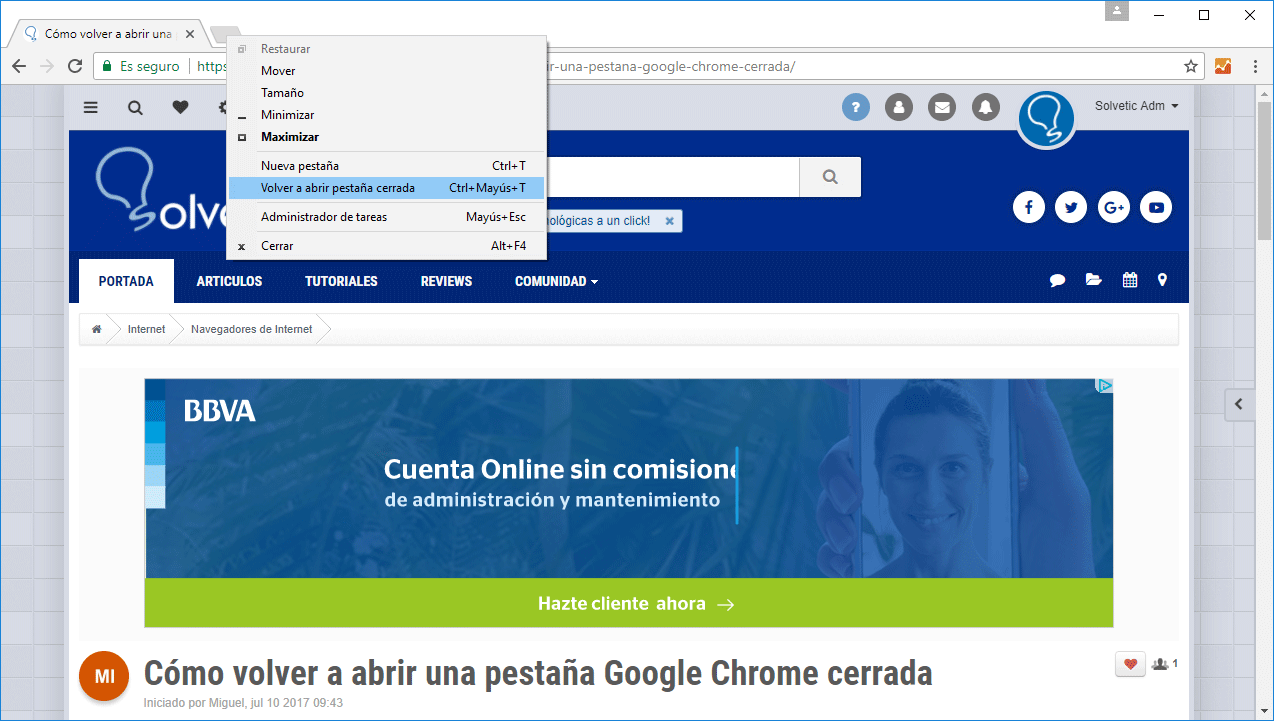Click the page reload icon
The image size is (1274, 721).
(x=75, y=66)
